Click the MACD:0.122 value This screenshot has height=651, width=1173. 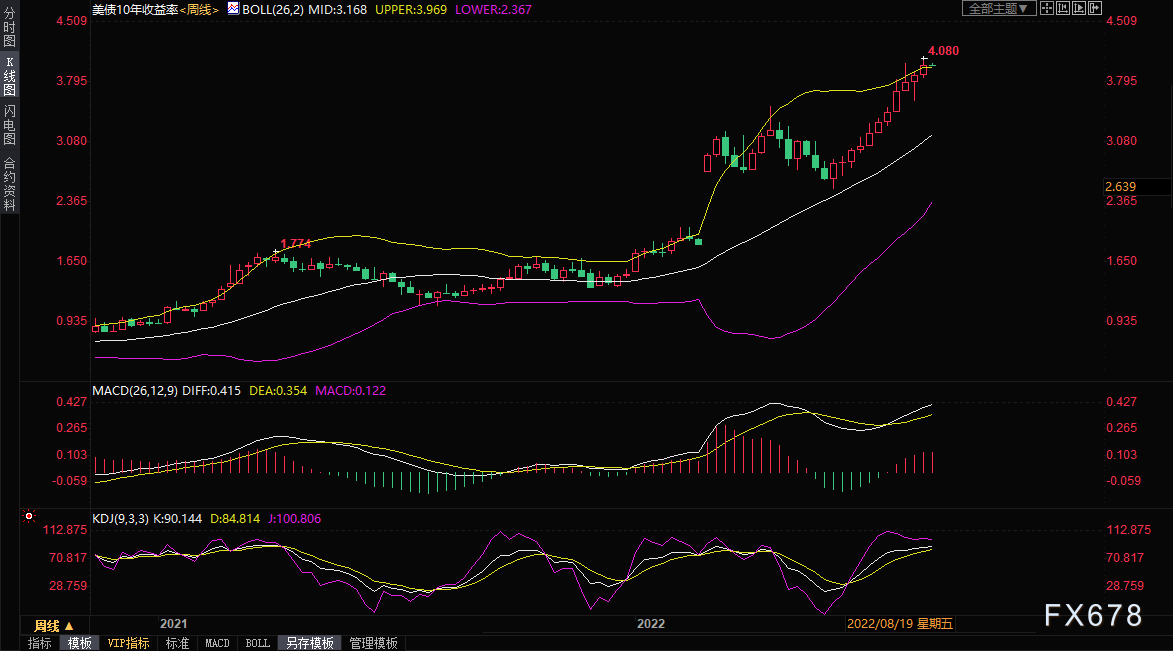pos(351,391)
